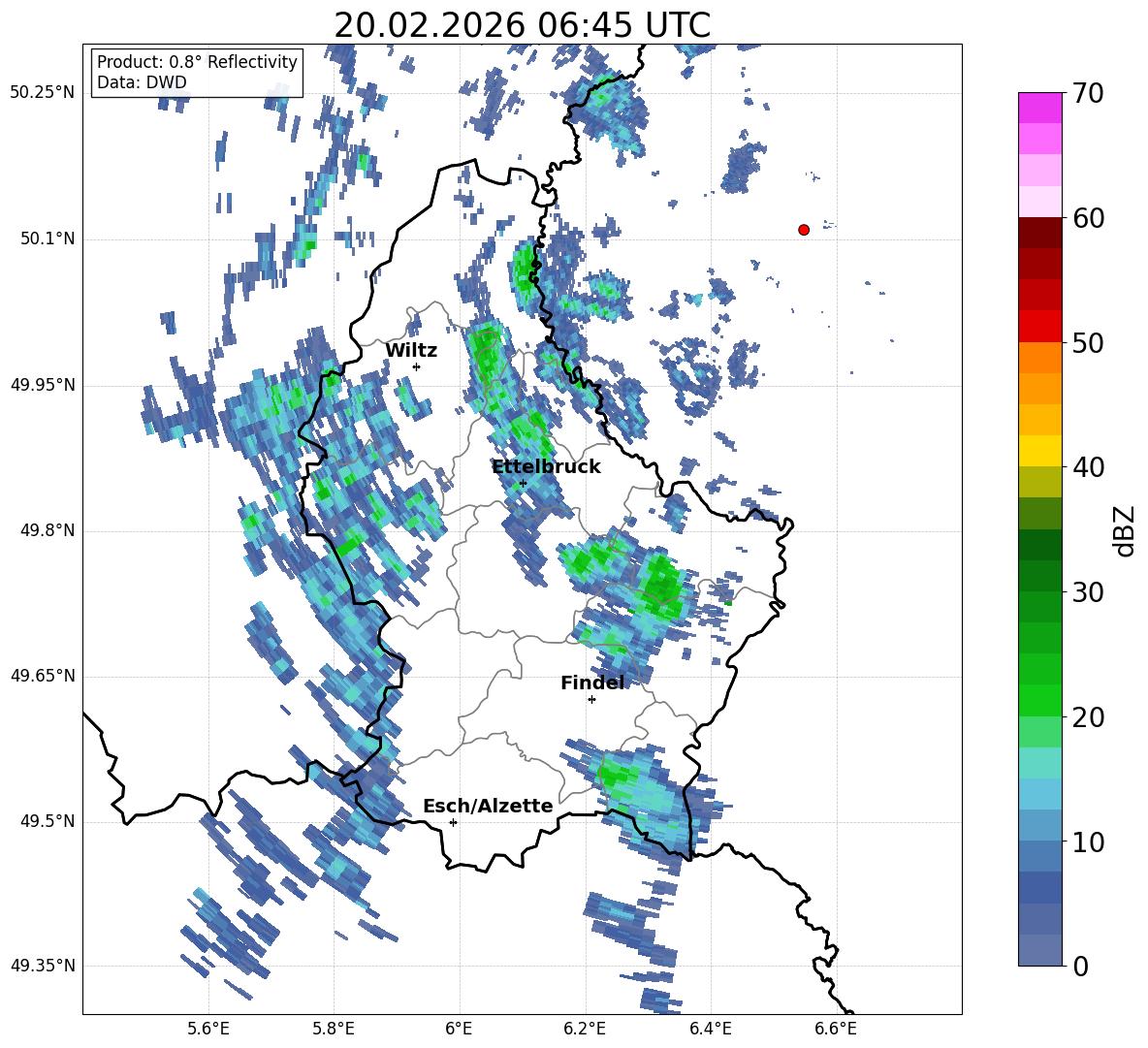Click the 49.5°N latitude label
This screenshot has width=1148, height=1048.
click(48, 821)
